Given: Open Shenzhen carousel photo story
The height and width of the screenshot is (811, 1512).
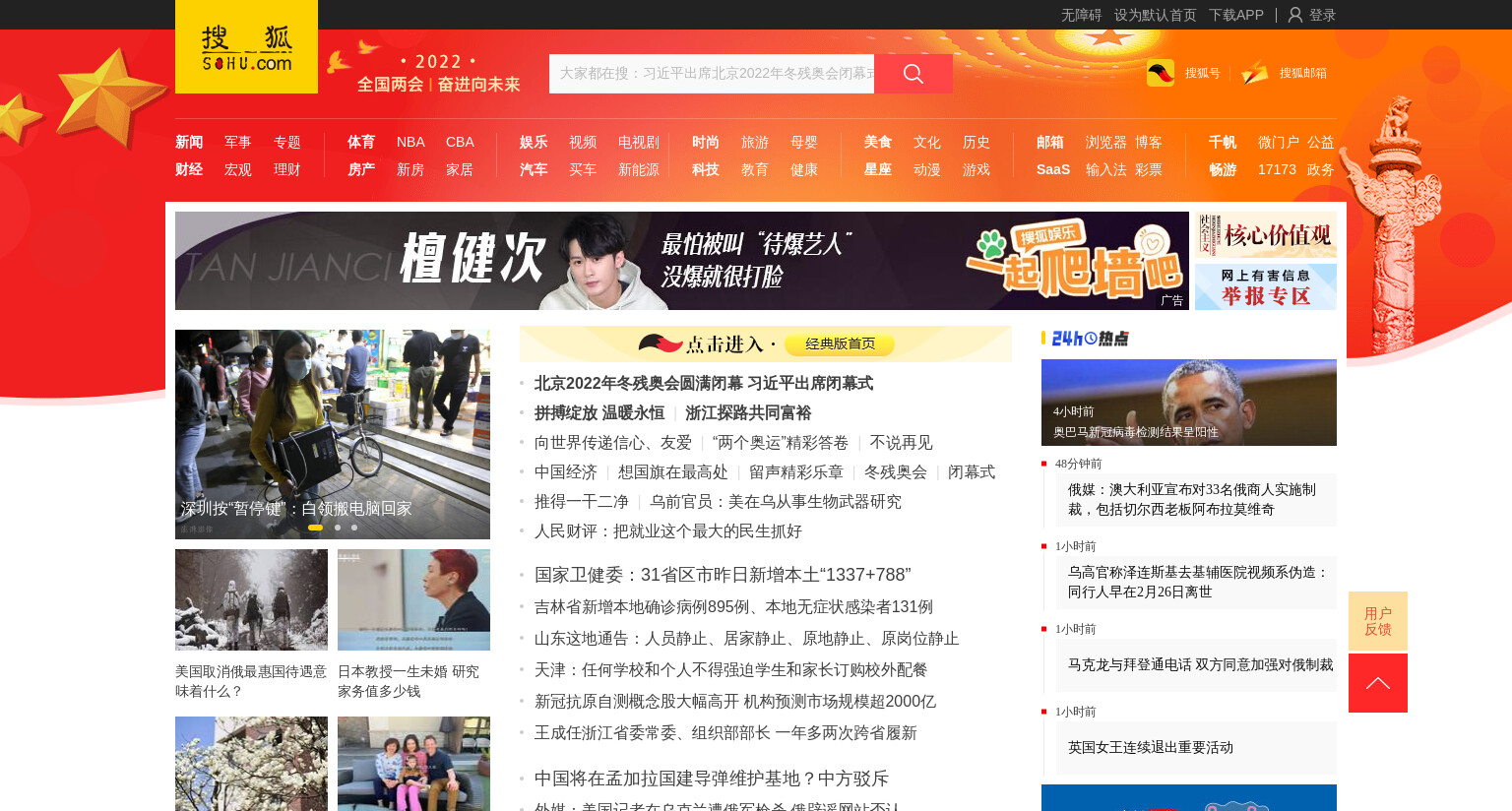Looking at the screenshot, I should [333, 434].
